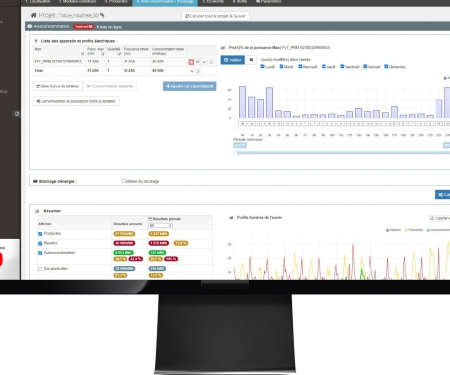Uncheck the Lundi day checkbox
Screen dimensions: 450x375
pyautogui.click(x=262, y=67)
